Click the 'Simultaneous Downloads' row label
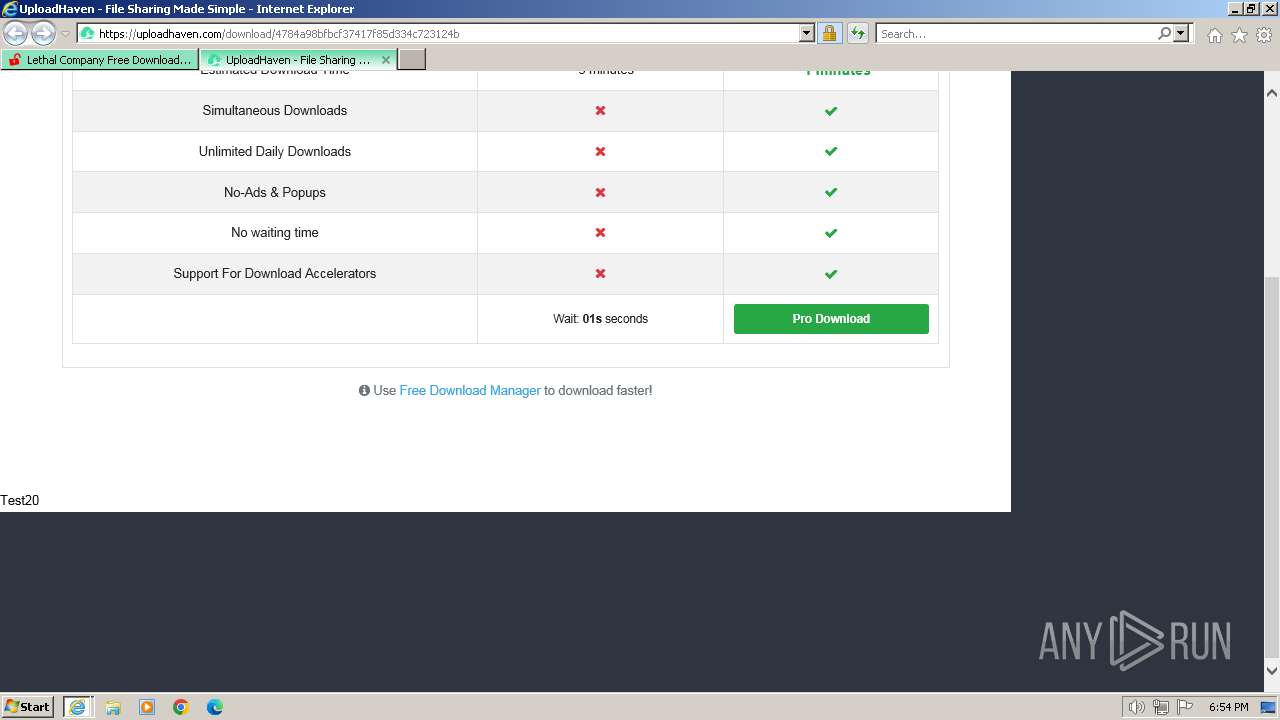The height and width of the screenshot is (720, 1280). pyautogui.click(x=275, y=111)
